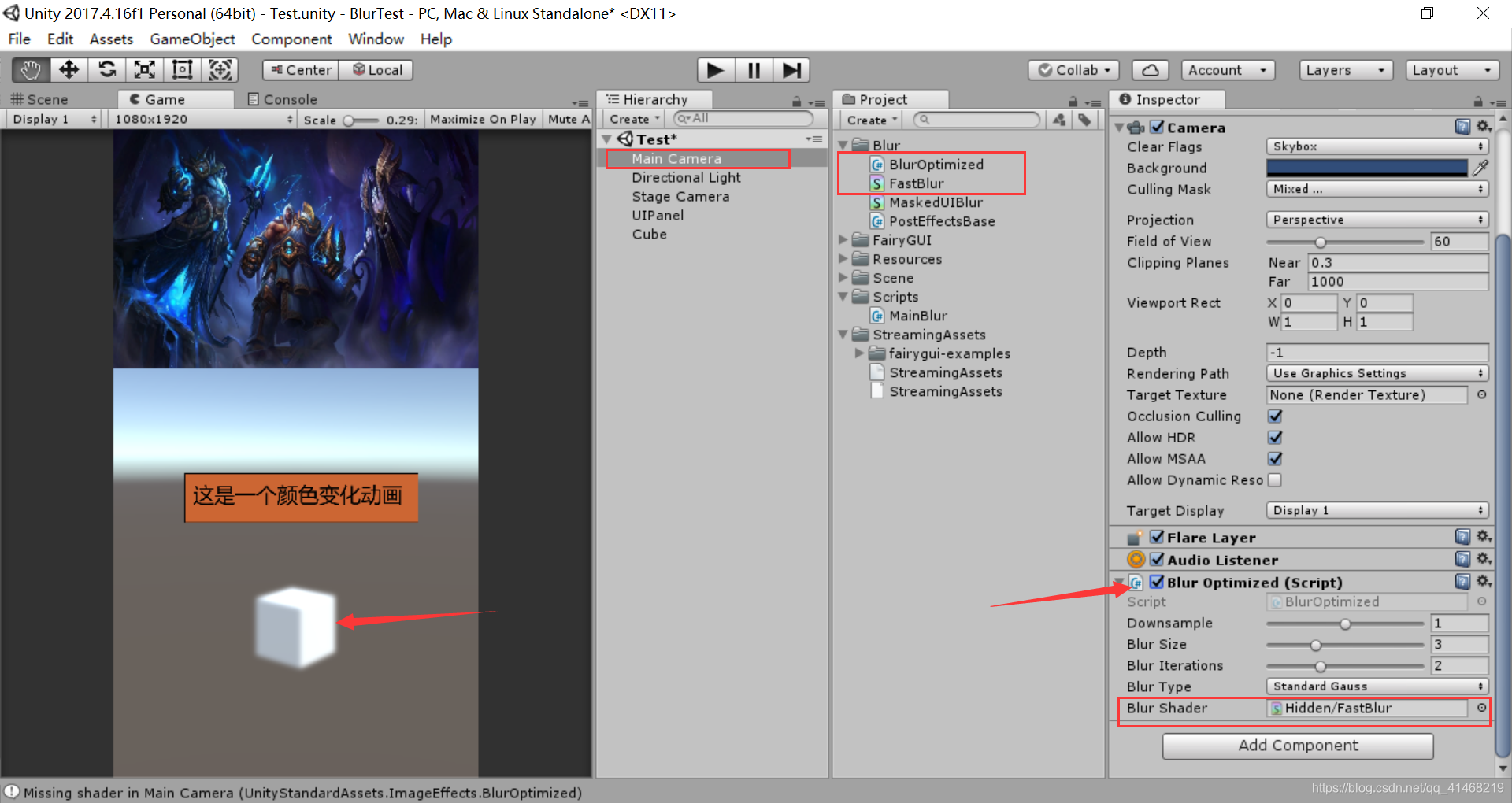This screenshot has height=803, width=1512.
Task: Toggle the Inspector lock icon
Action: pyautogui.click(x=1478, y=102)
